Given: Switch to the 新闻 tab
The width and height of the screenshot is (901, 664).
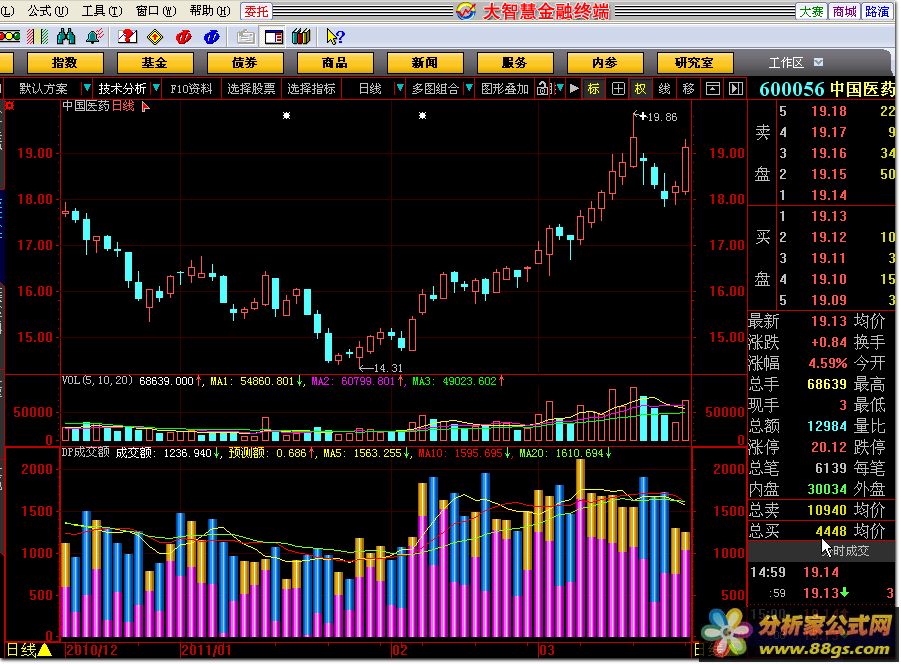Looking at the screenshot, I should coord(425,63).
